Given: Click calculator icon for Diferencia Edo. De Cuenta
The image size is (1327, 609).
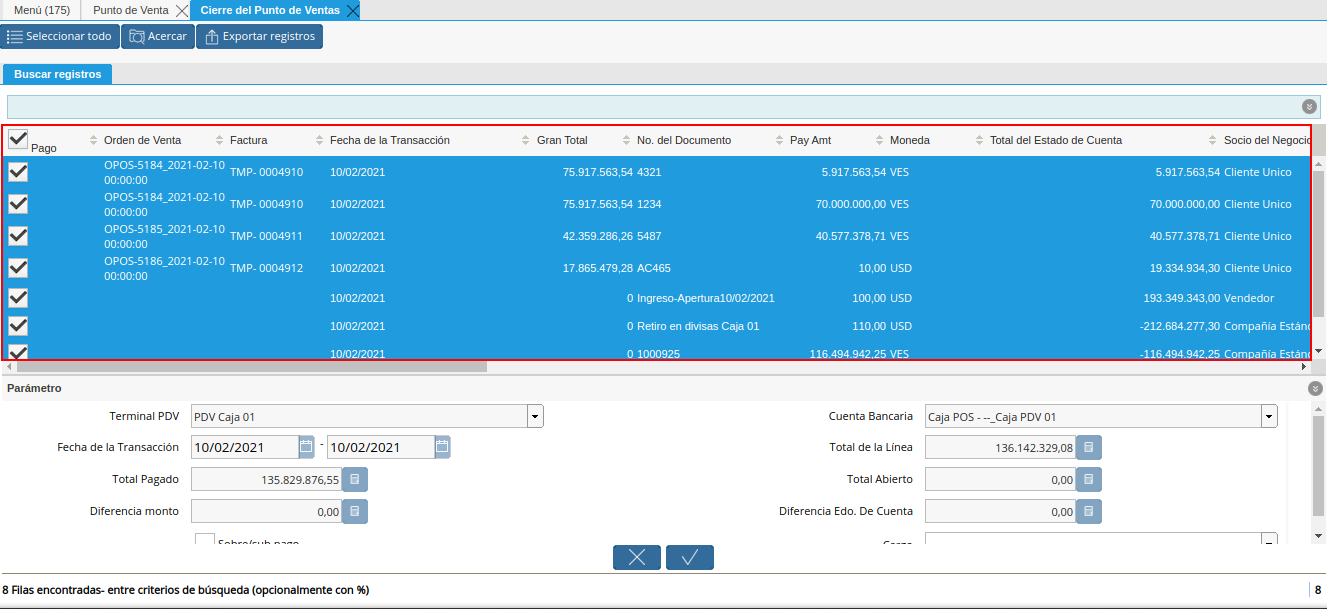Looking at the screenshot, I should (x=1089, y=512).
